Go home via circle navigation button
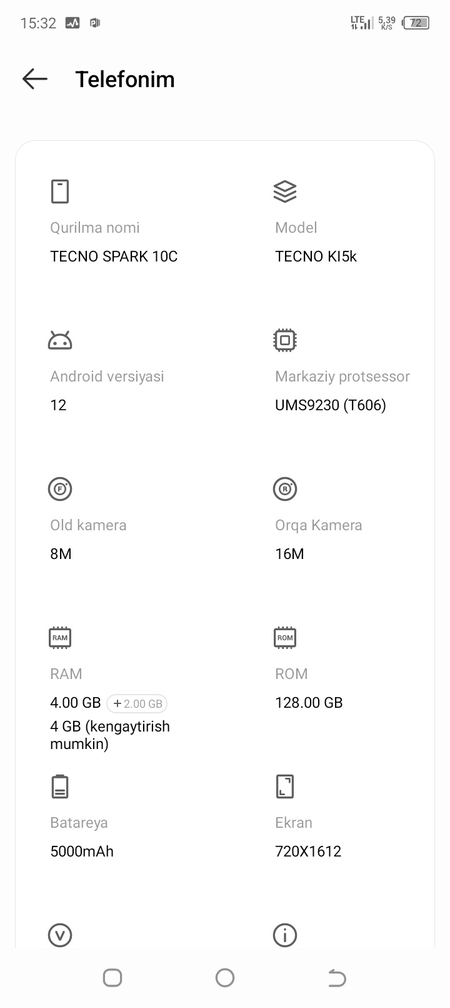This screenshot has height=1008, width=450. pyautogui.click(x=225, y=978)
